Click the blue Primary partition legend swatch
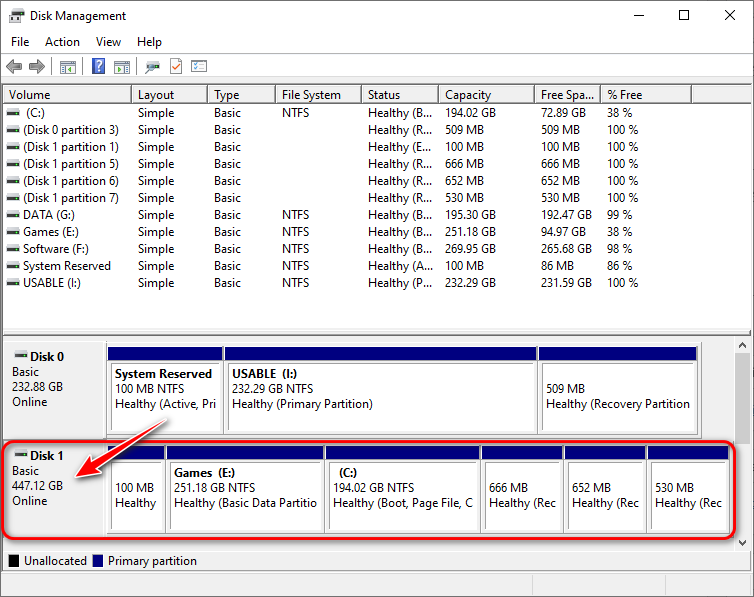 tap(98, 561)
